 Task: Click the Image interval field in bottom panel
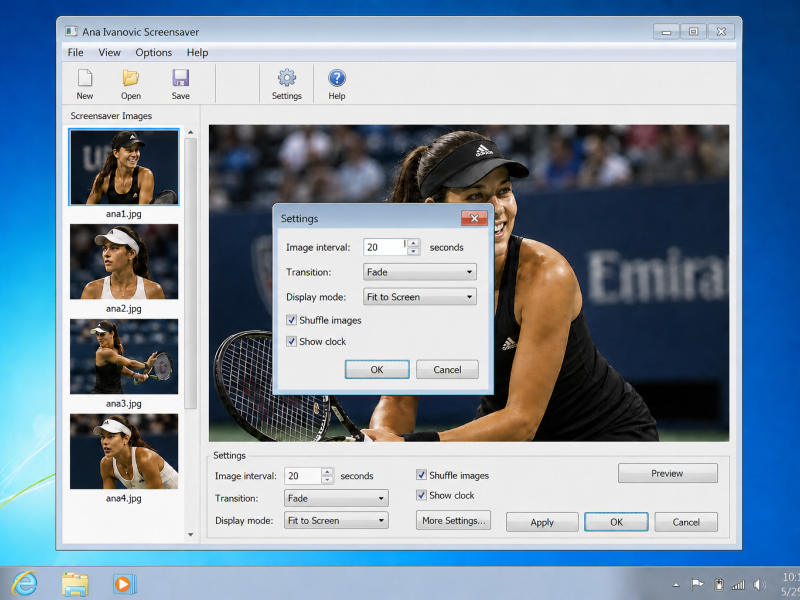point(303,476)
